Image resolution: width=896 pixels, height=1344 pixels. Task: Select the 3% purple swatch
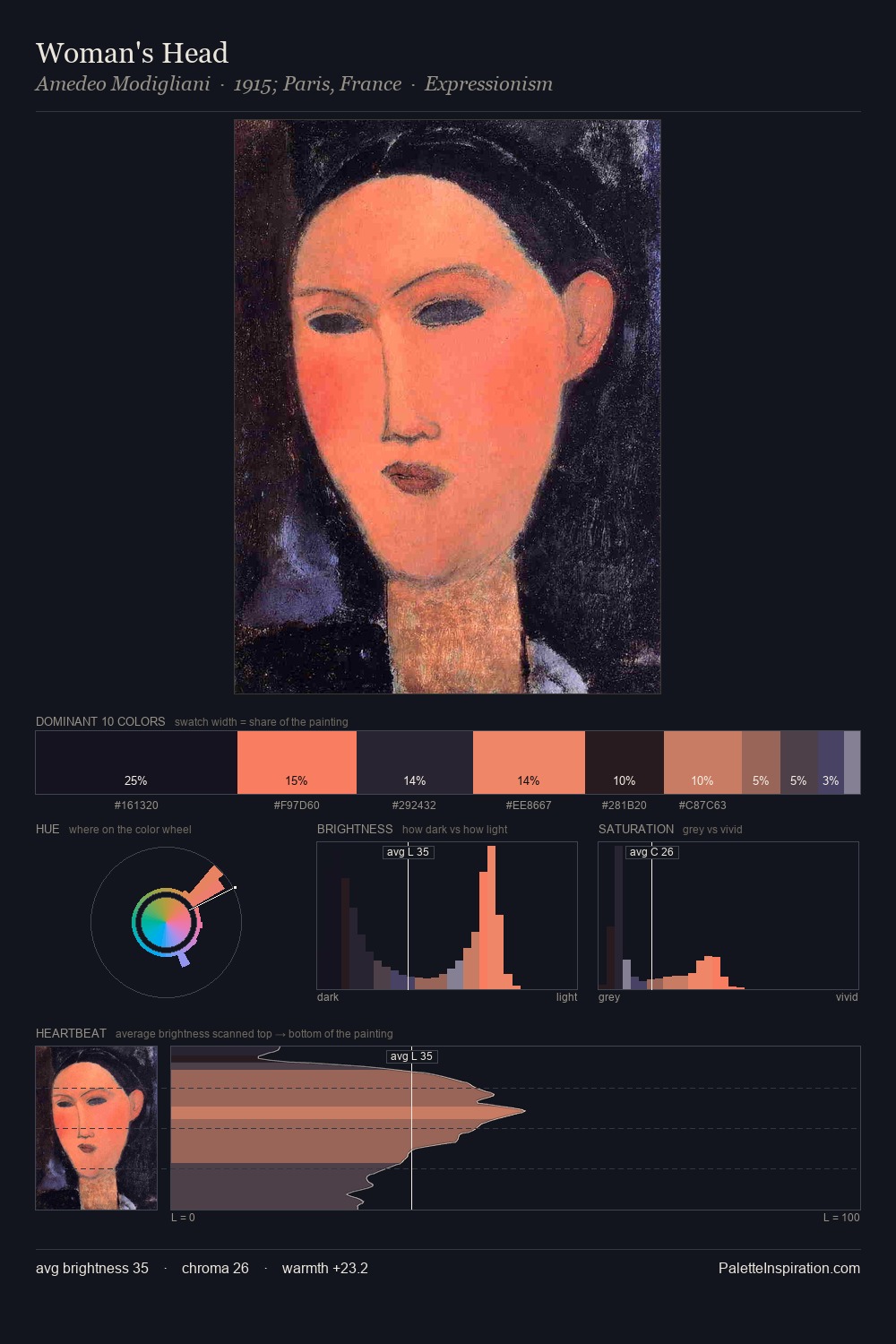[831, 762]
